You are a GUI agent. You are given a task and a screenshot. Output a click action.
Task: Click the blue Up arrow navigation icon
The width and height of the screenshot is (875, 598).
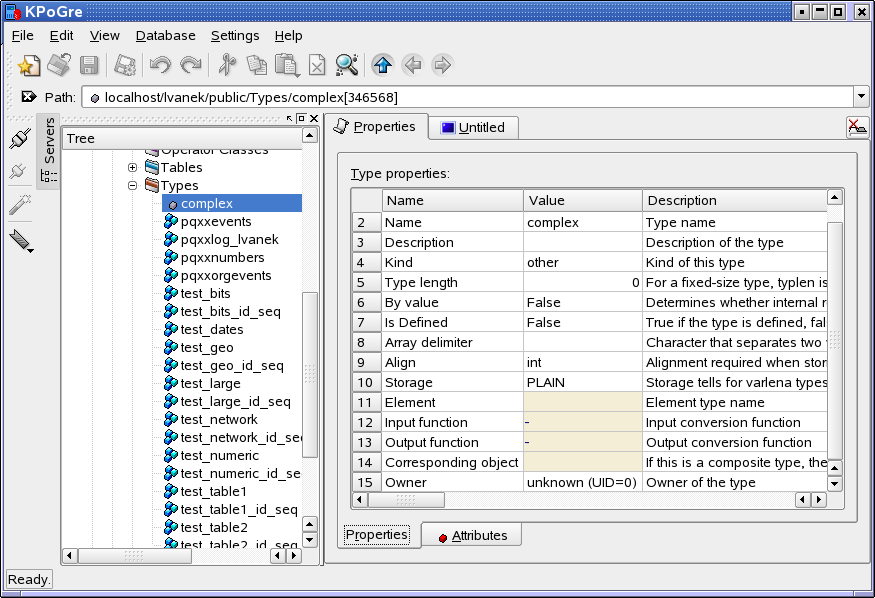click(381, 66)
